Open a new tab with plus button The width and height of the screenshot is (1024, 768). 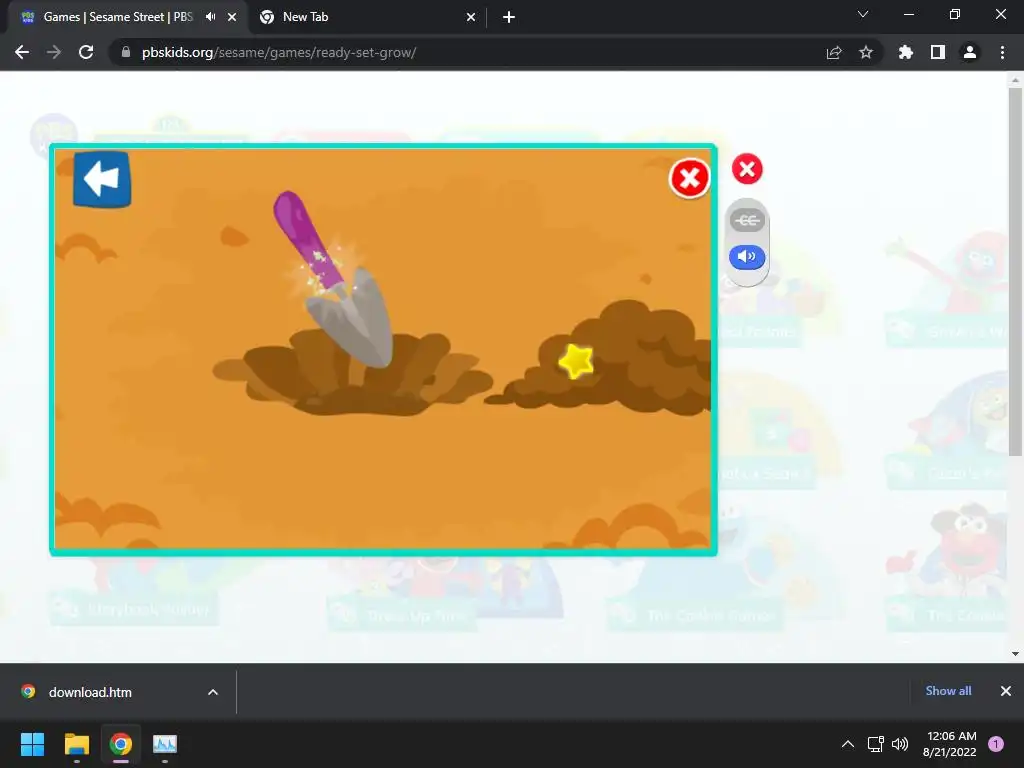tap(509, 17)
